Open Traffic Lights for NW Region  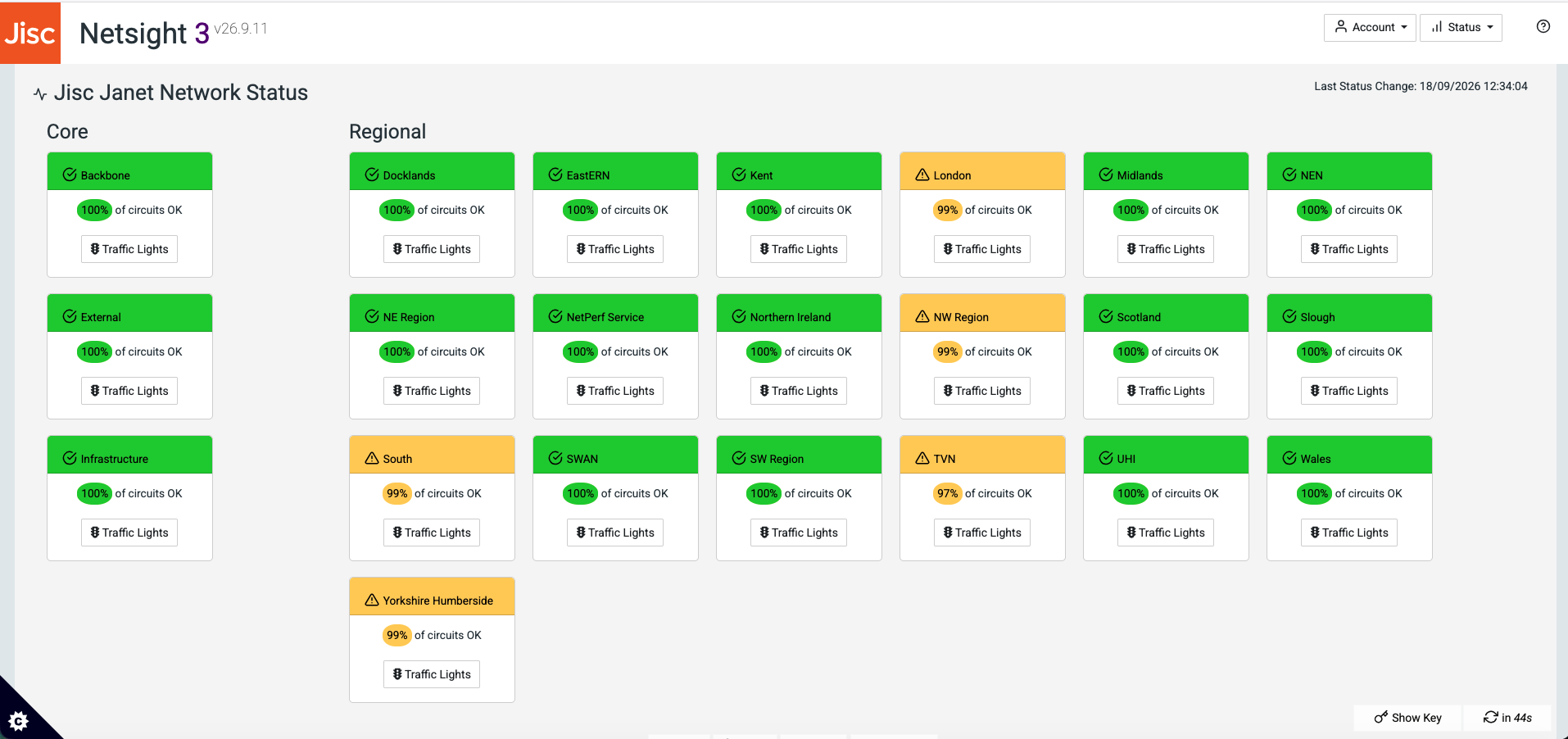click(982, 391)
